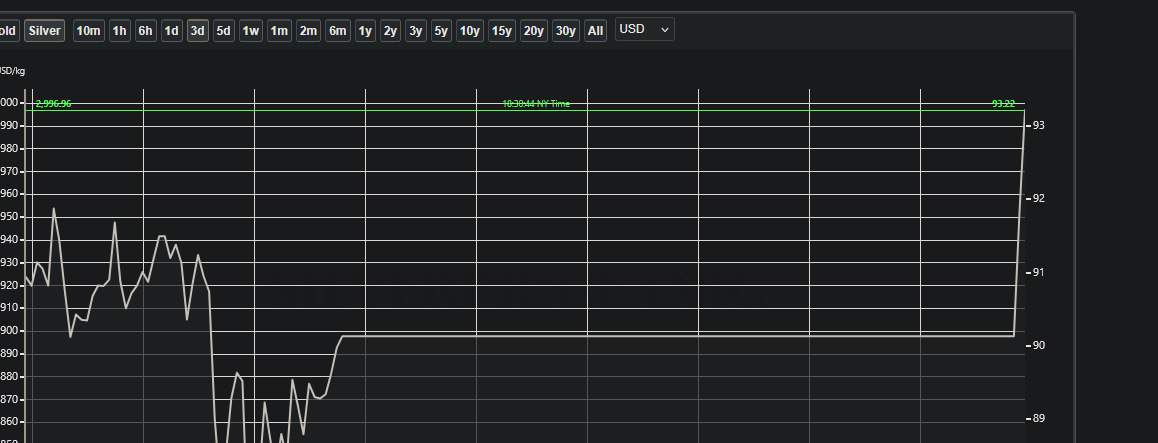The width and height of the screenshot is (1158, 443).
Task: Show the 1y price history
Action: coord(365,31)
